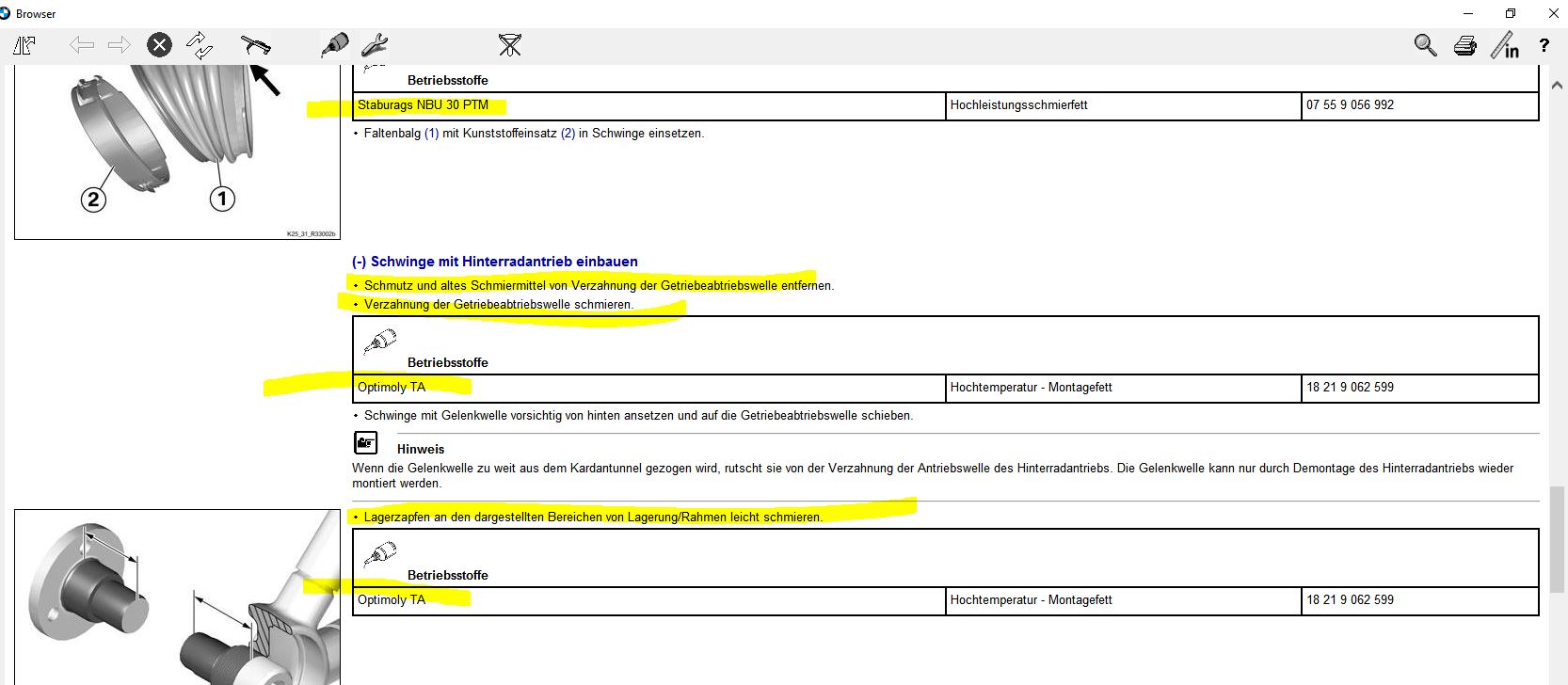Select part number '07 55 9 056 992'
The image size is (1568, 685).
(x=1350, y=105)
